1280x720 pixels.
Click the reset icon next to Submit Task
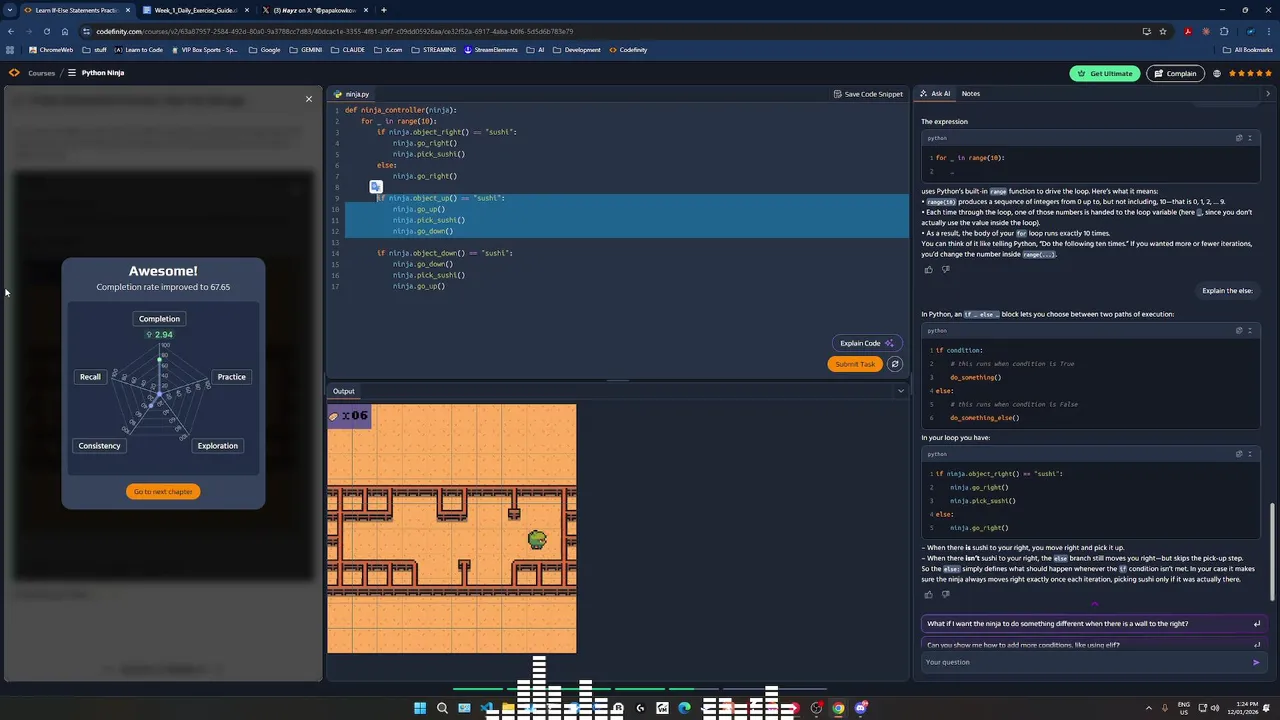pos(895,364)
